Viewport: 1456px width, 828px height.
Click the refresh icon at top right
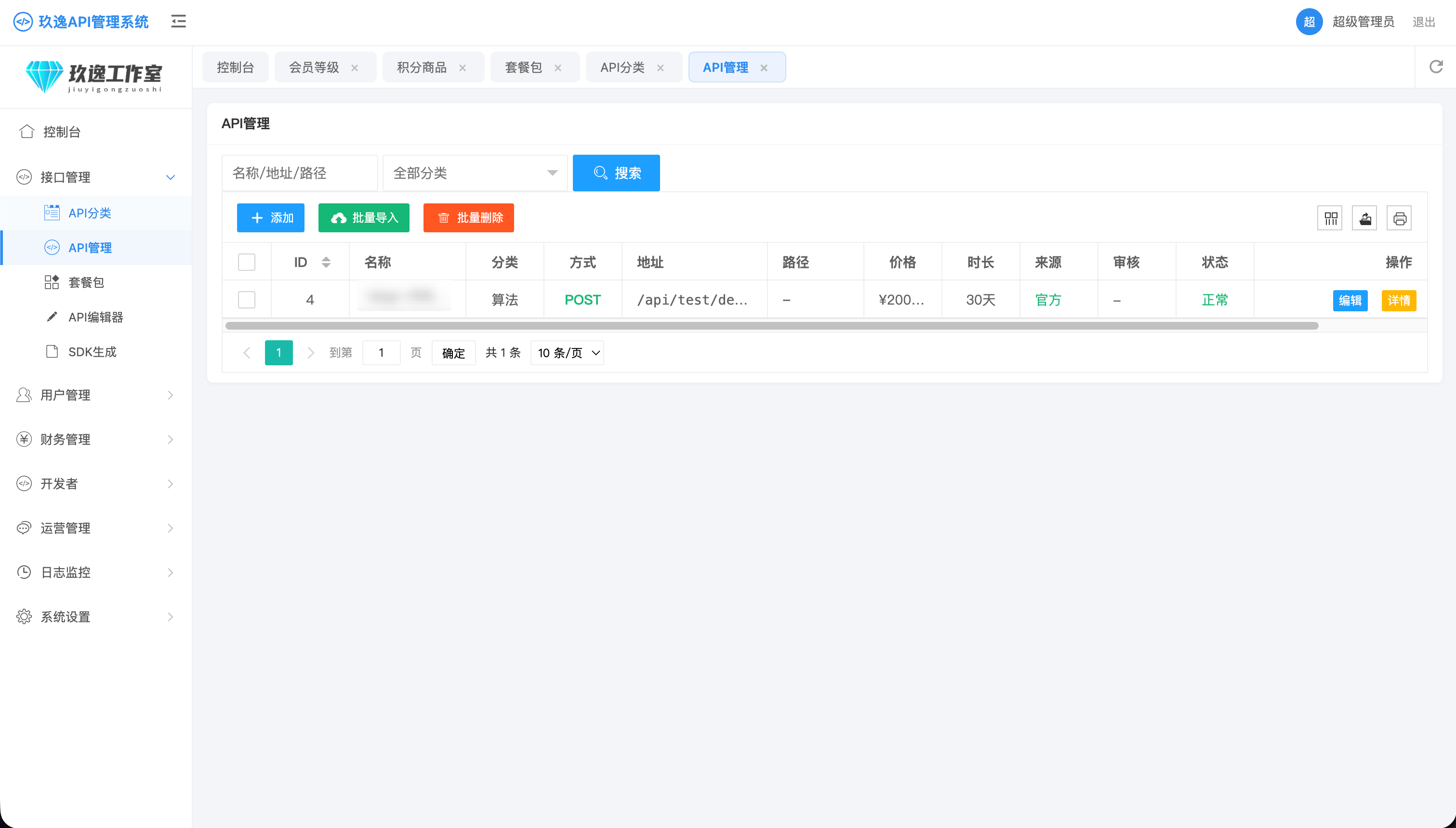[x=1436, y=67]
